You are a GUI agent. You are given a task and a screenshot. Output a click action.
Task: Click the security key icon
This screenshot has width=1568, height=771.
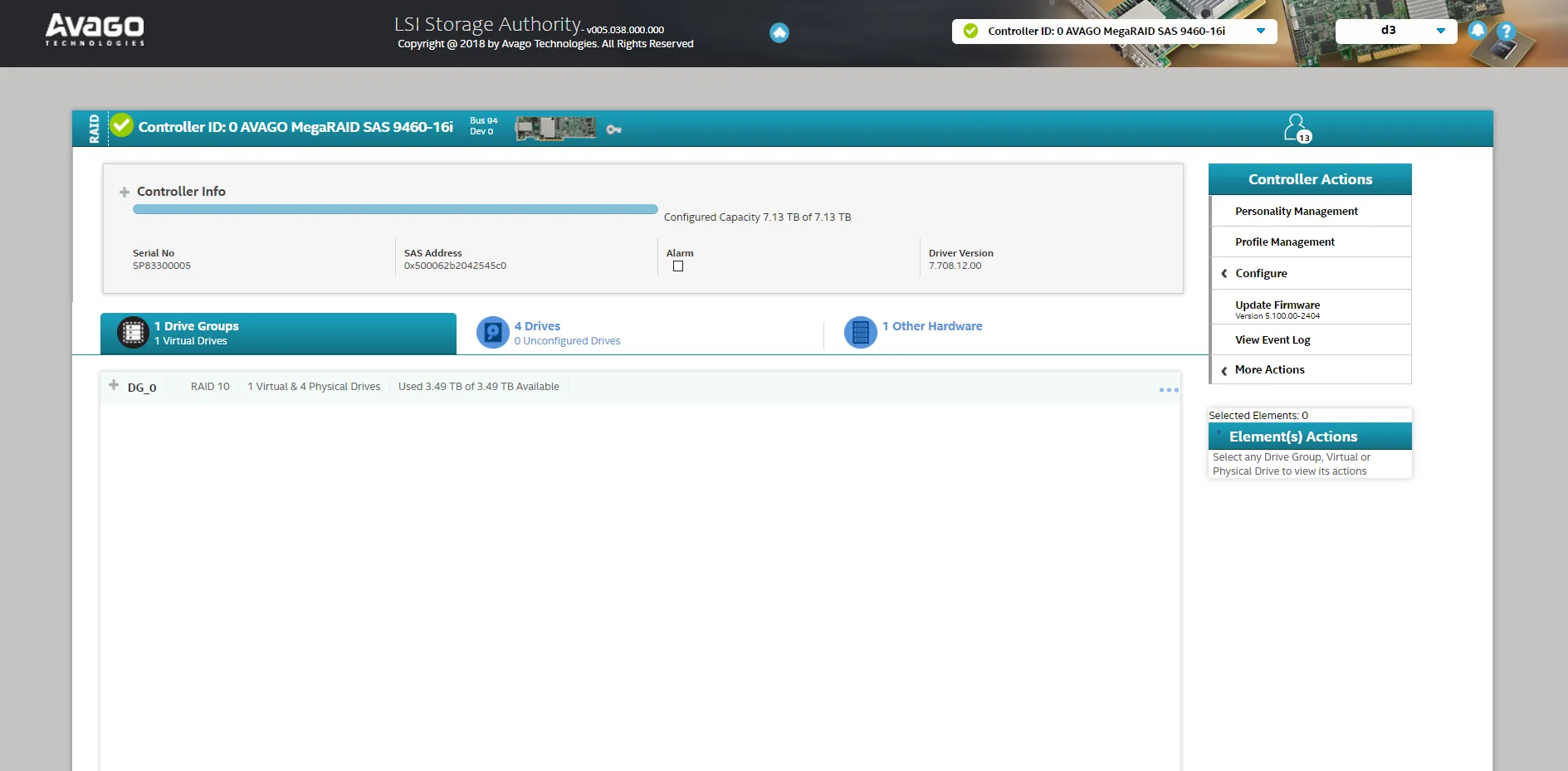pyautogui.click(x=613, y=129)
